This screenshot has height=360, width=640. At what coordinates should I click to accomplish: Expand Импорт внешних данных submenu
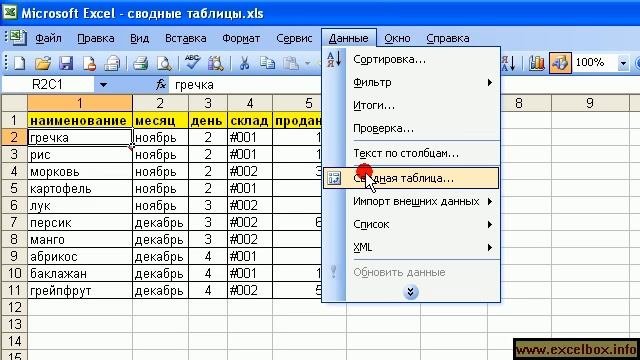coord(490,202)
